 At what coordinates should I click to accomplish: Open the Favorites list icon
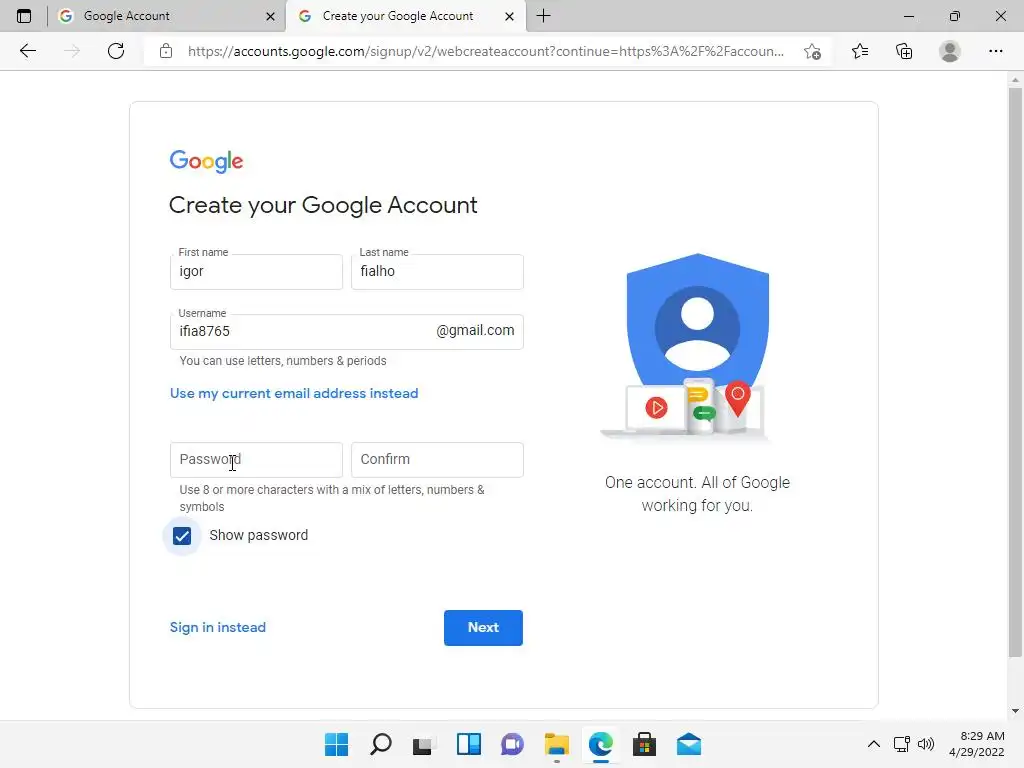click(x=860, y=51)
